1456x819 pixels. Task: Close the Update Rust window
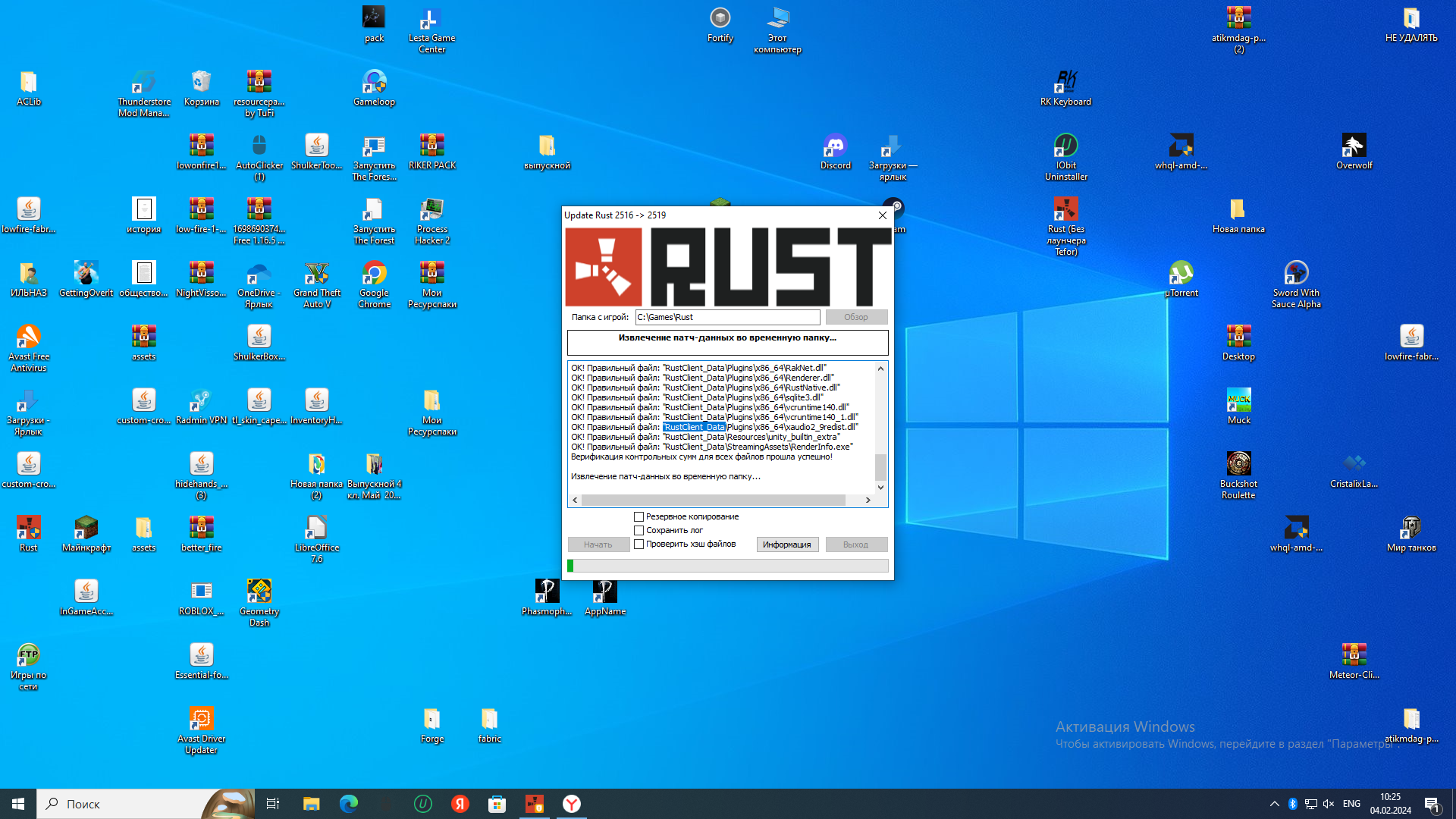883,215
